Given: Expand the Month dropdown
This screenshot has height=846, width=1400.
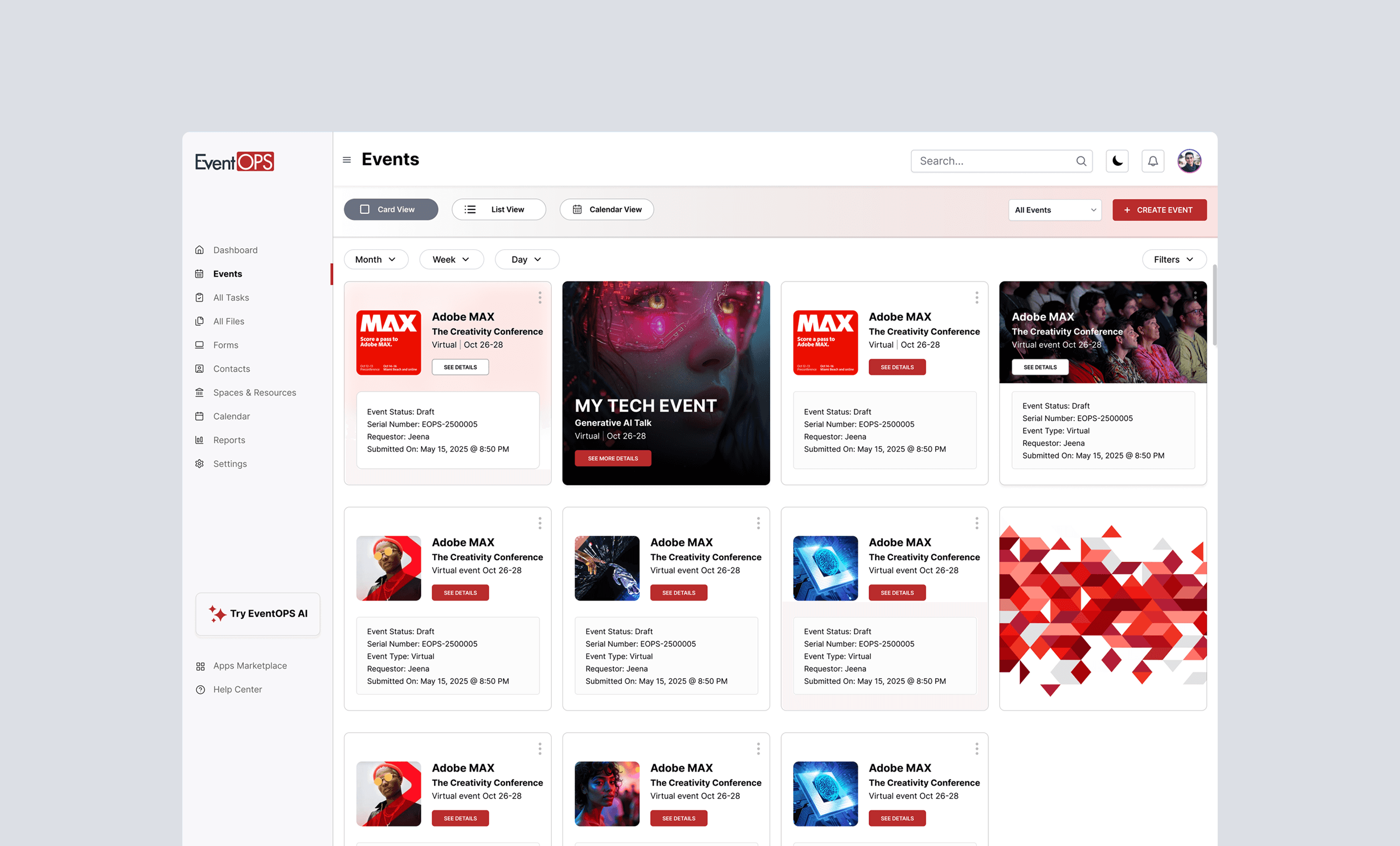Looking at the screenshot, I should 375,260.
